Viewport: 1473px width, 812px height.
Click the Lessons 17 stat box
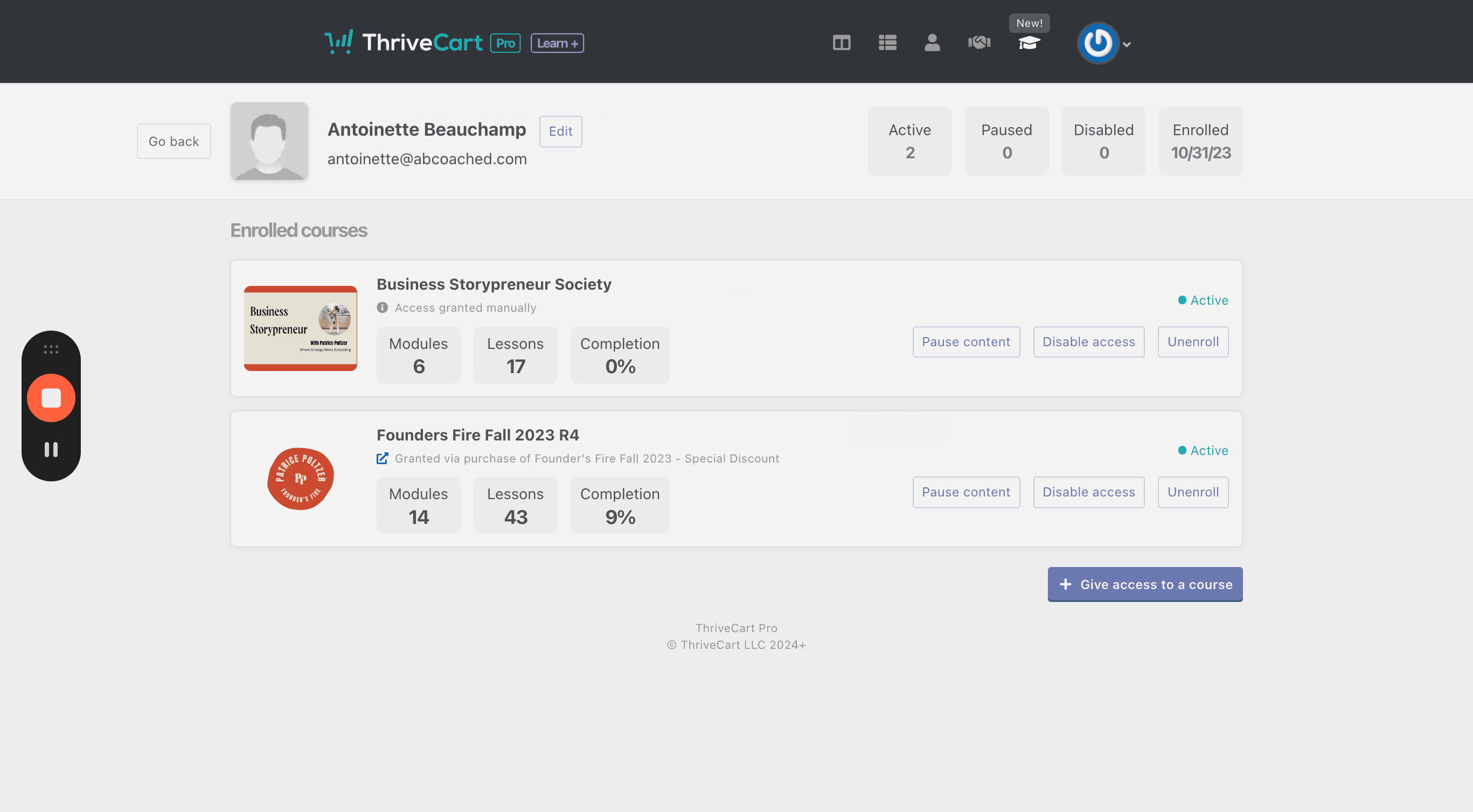(515, 355)
